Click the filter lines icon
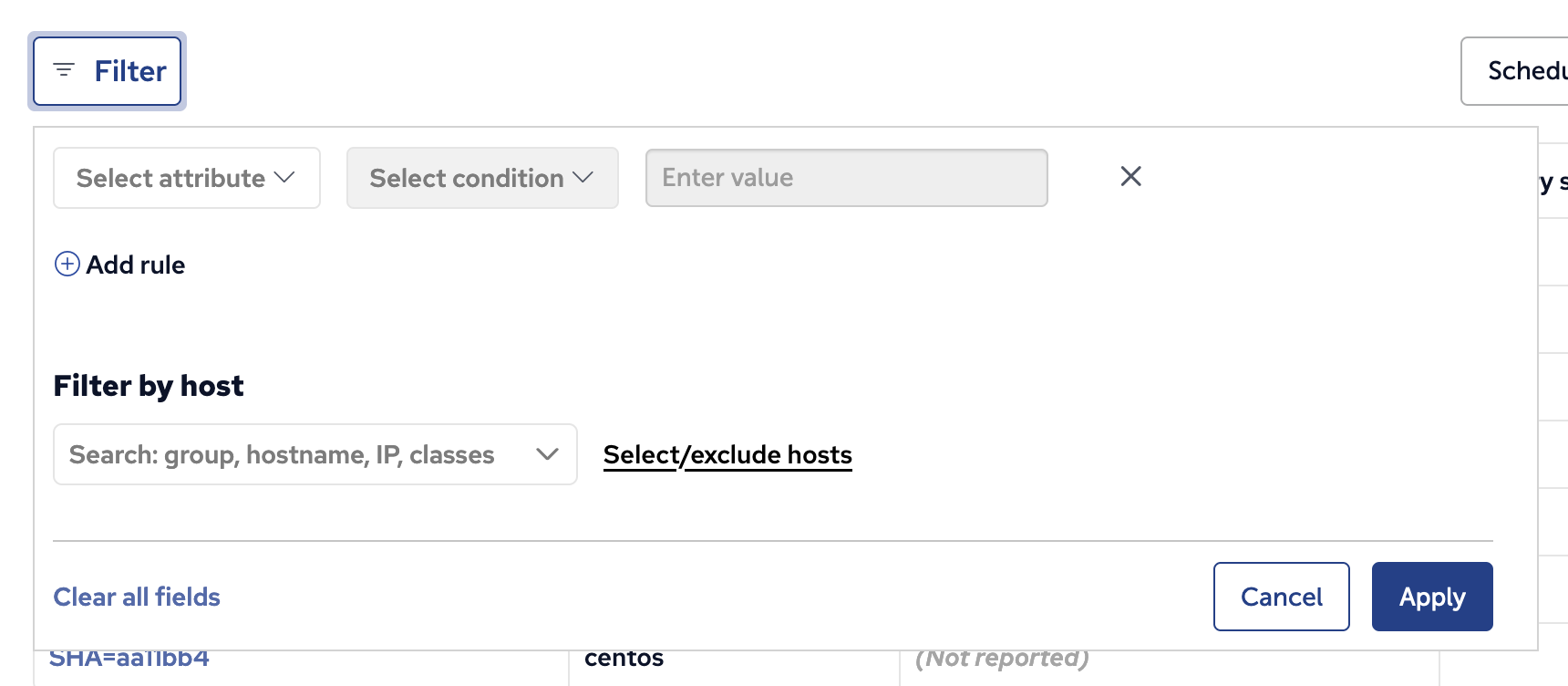 (x=64, y=70)
